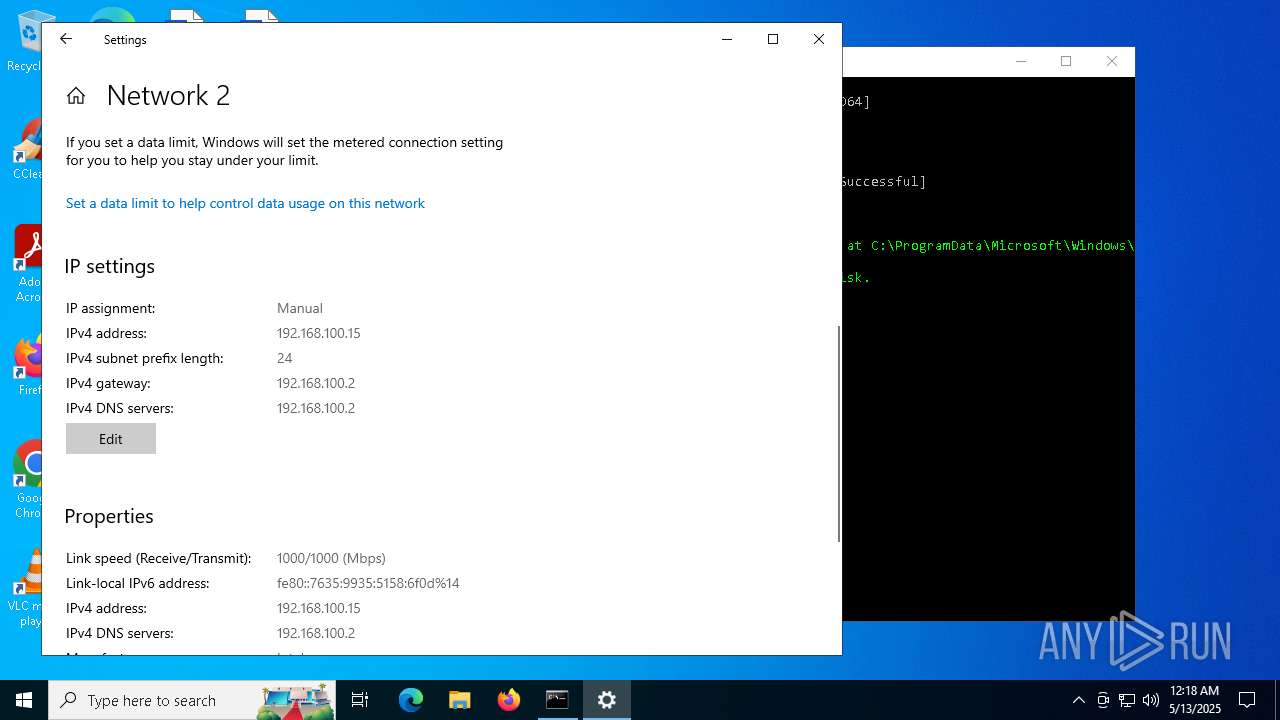Viewport: 1280px width, 720px height.
Task: Open the network tray icon
Action: pos(1127,700)
